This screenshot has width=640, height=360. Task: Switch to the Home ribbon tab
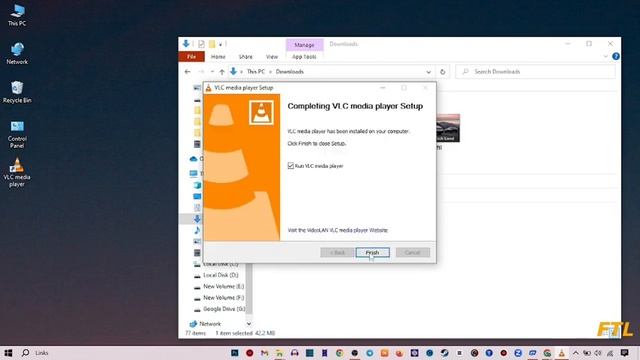pos(218,57)
